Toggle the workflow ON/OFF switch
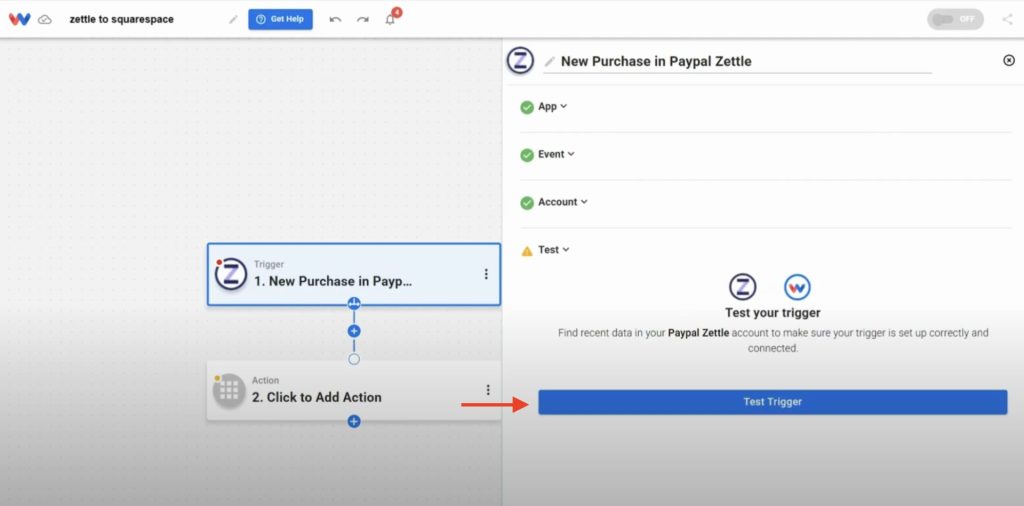The width and height of the screenshot is (1024, 506). tap(955, 19)
